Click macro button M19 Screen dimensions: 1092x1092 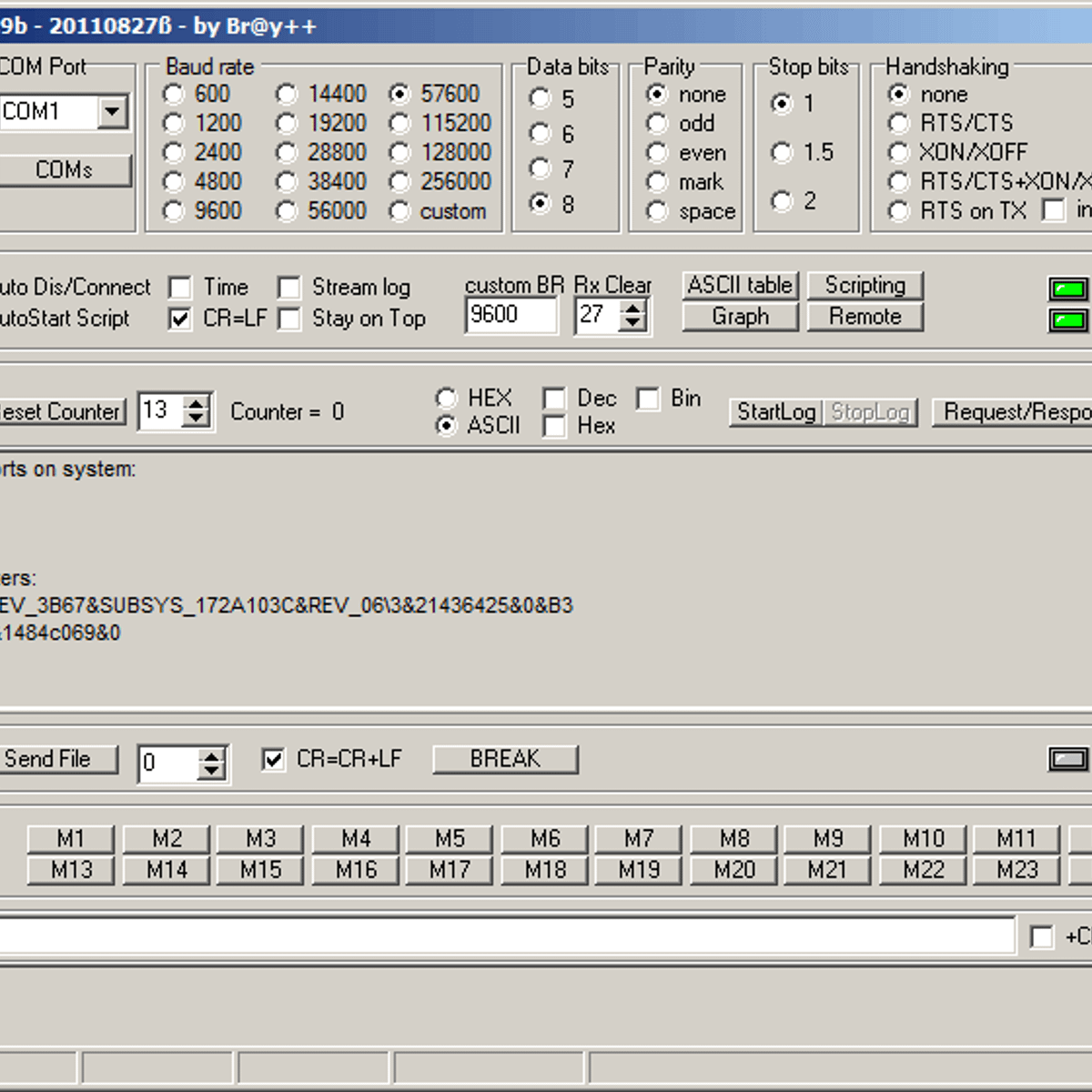640,870
